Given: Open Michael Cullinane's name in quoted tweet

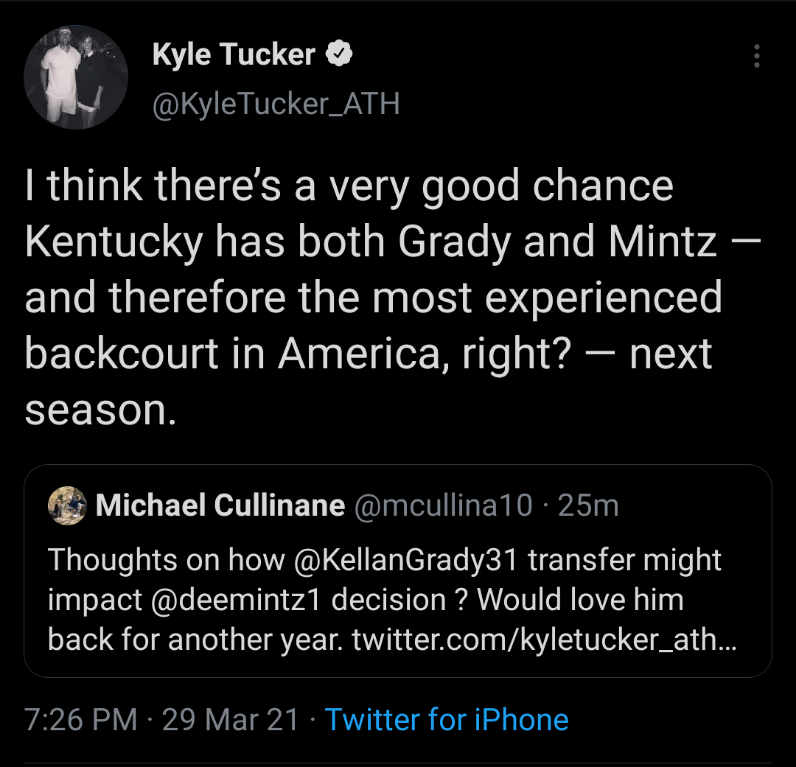Looking at the screenshot, I should (x=218, y=506).
